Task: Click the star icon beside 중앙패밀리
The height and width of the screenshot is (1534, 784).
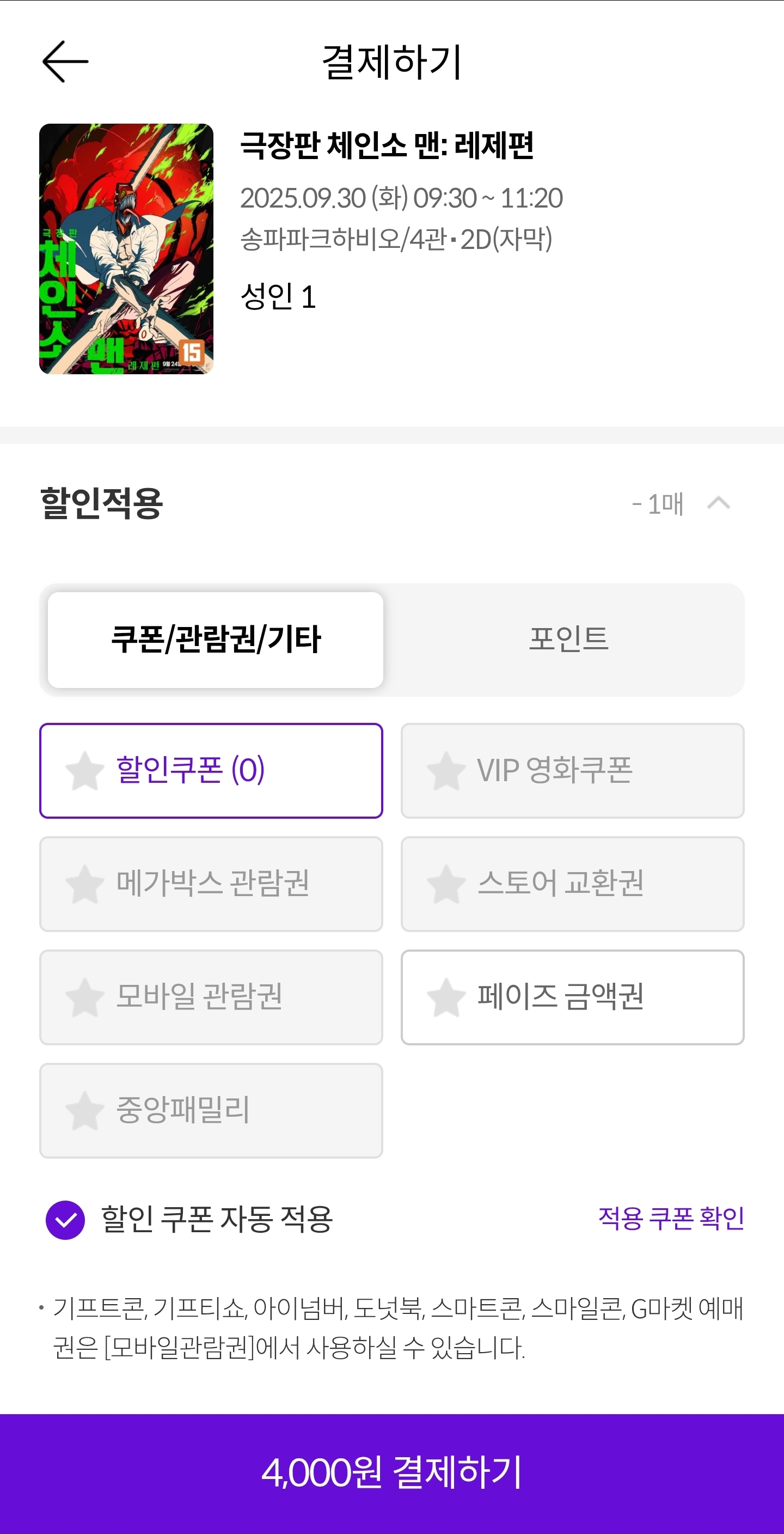Action: pyautogui.click(x=84, y=1110)
